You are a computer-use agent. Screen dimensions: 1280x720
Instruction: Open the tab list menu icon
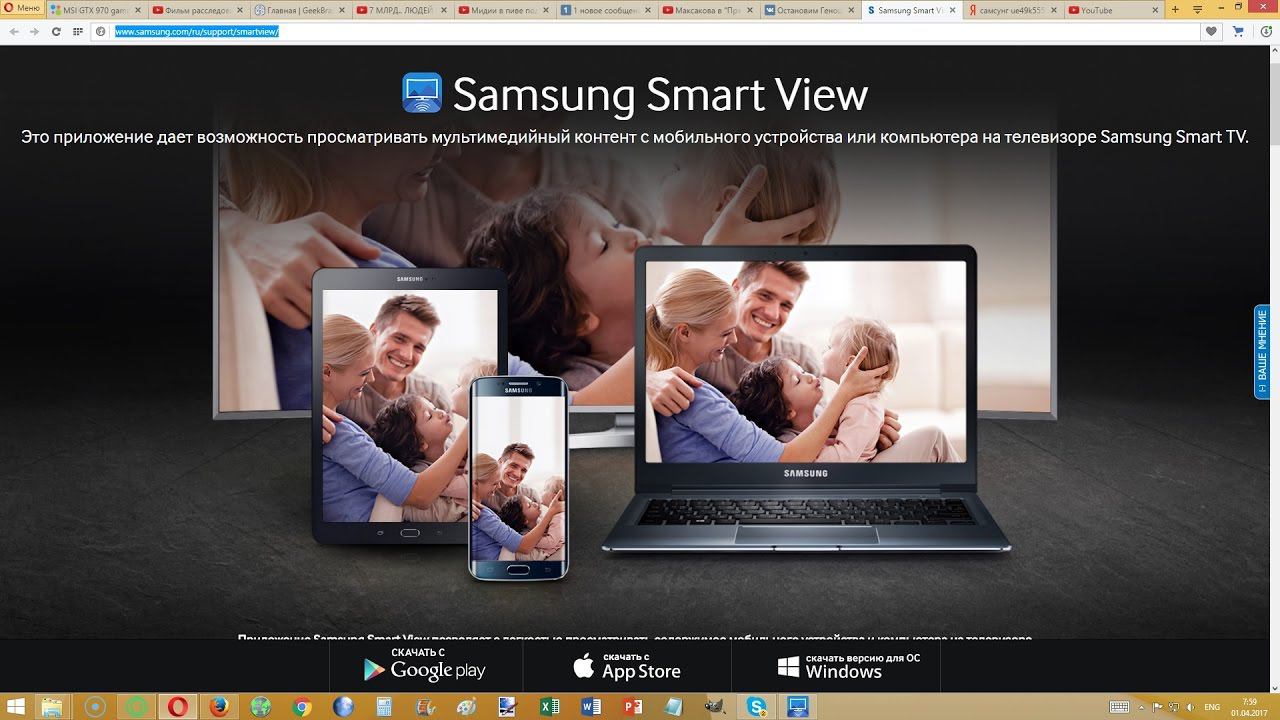[1197, 10]
